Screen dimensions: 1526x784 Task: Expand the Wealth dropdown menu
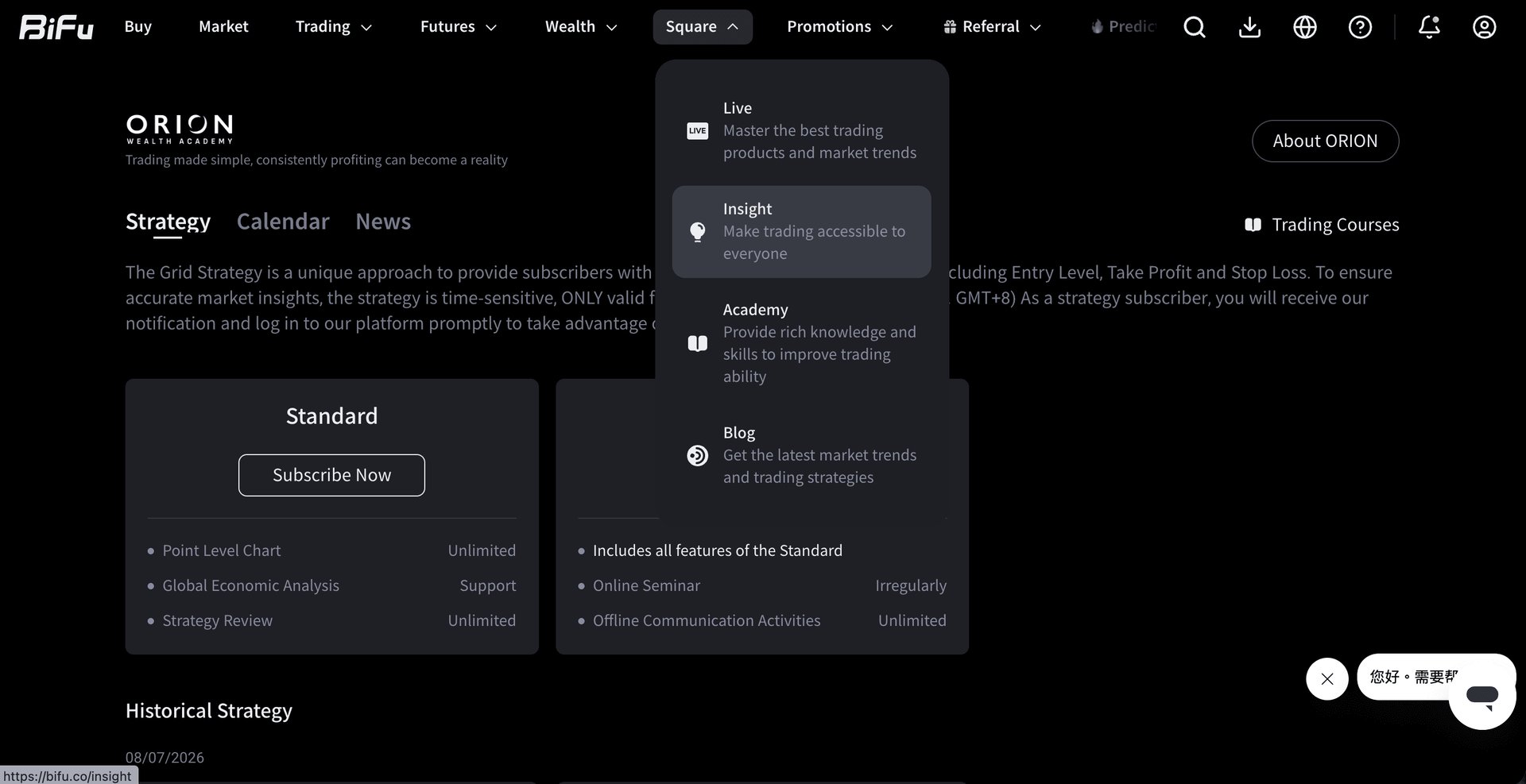coord(581,27)
